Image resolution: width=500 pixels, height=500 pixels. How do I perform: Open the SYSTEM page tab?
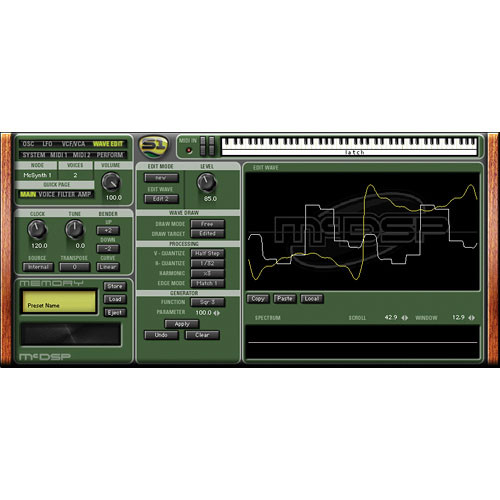point(34,155)
